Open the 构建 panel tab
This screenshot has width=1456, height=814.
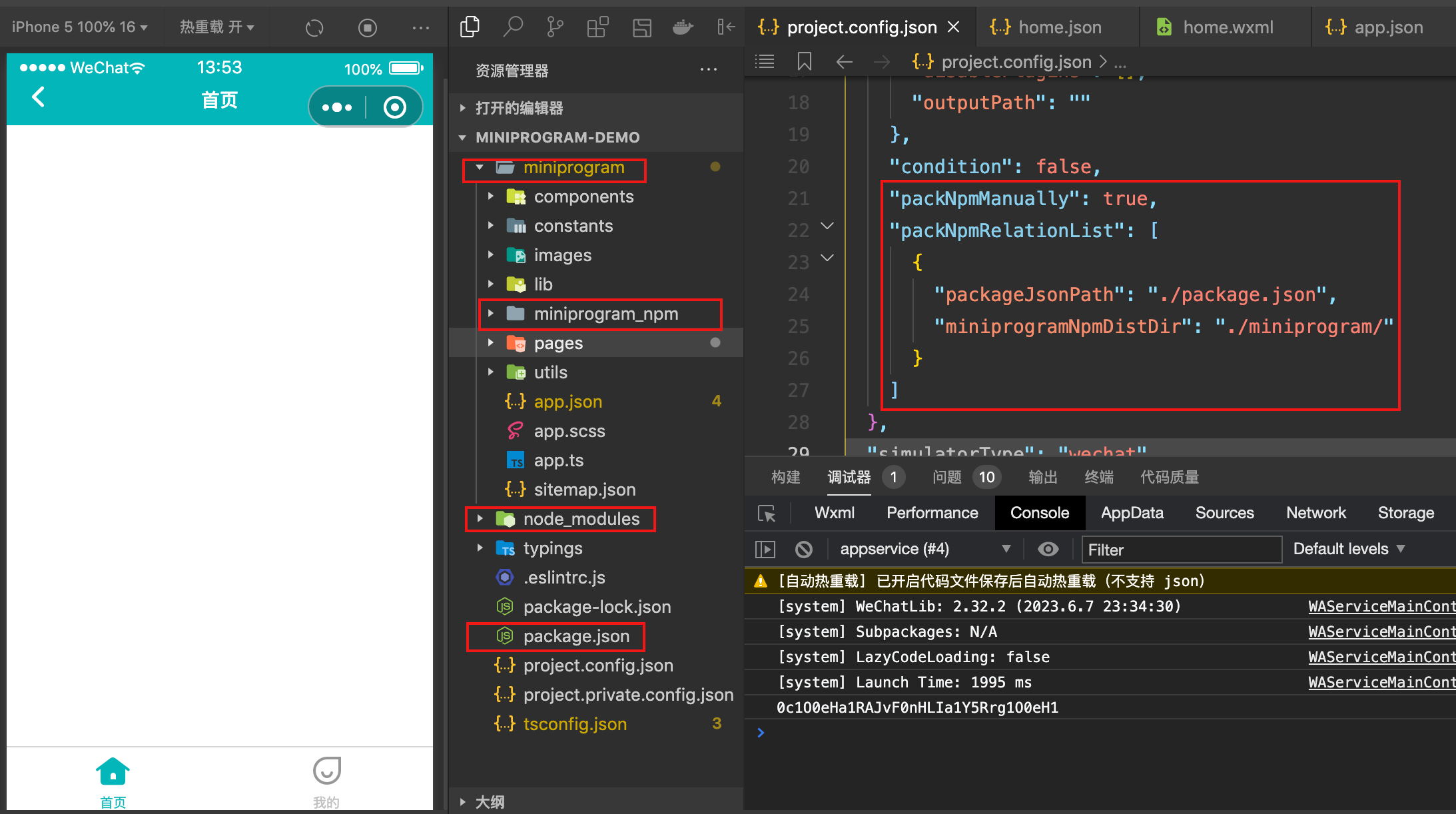point(786,477)
